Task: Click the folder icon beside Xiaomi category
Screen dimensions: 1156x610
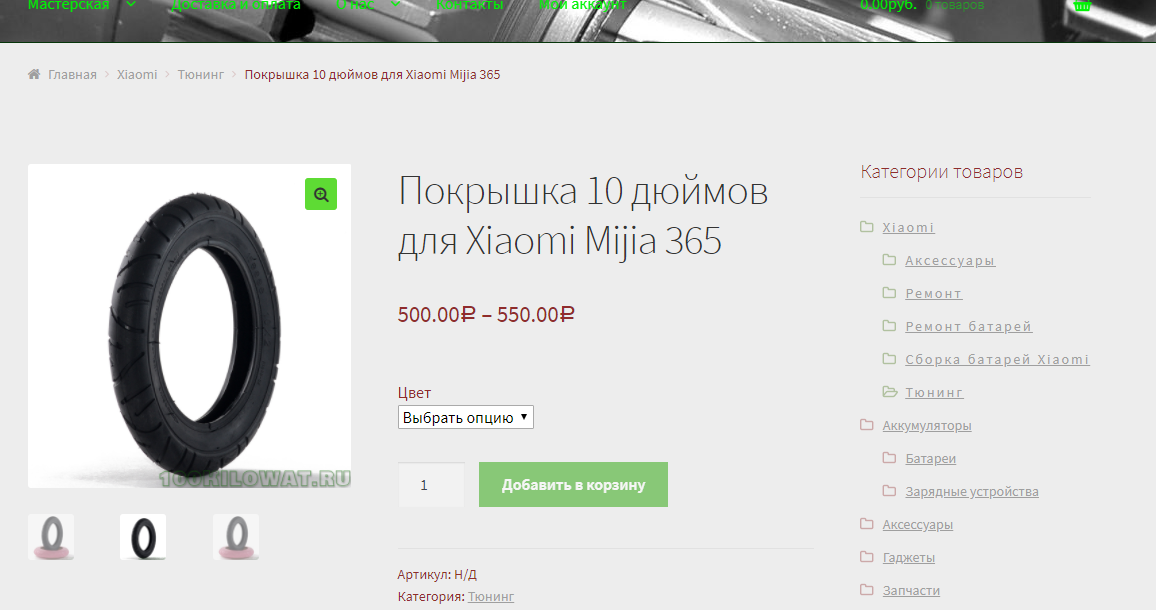Action: coord(866,226)
